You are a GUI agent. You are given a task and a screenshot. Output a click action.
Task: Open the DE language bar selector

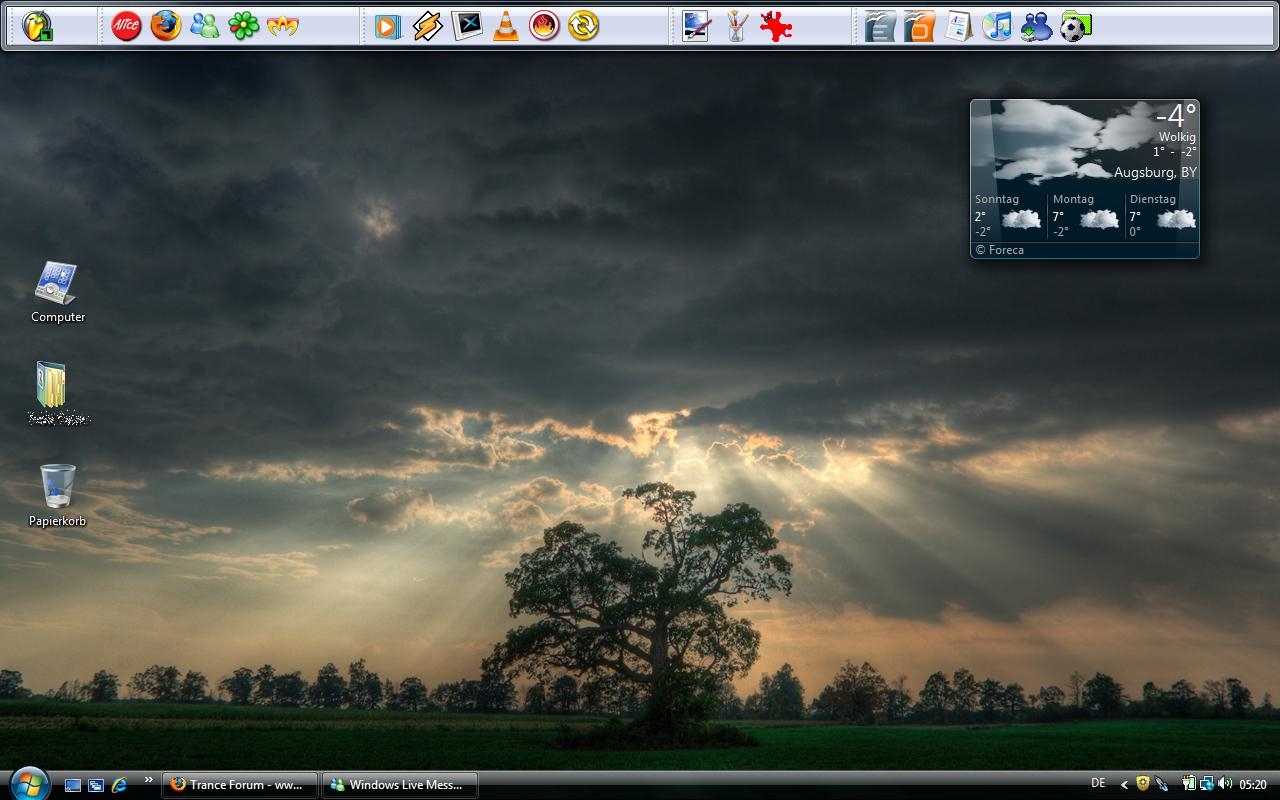pyautogui.click(x=1098, y=784)
